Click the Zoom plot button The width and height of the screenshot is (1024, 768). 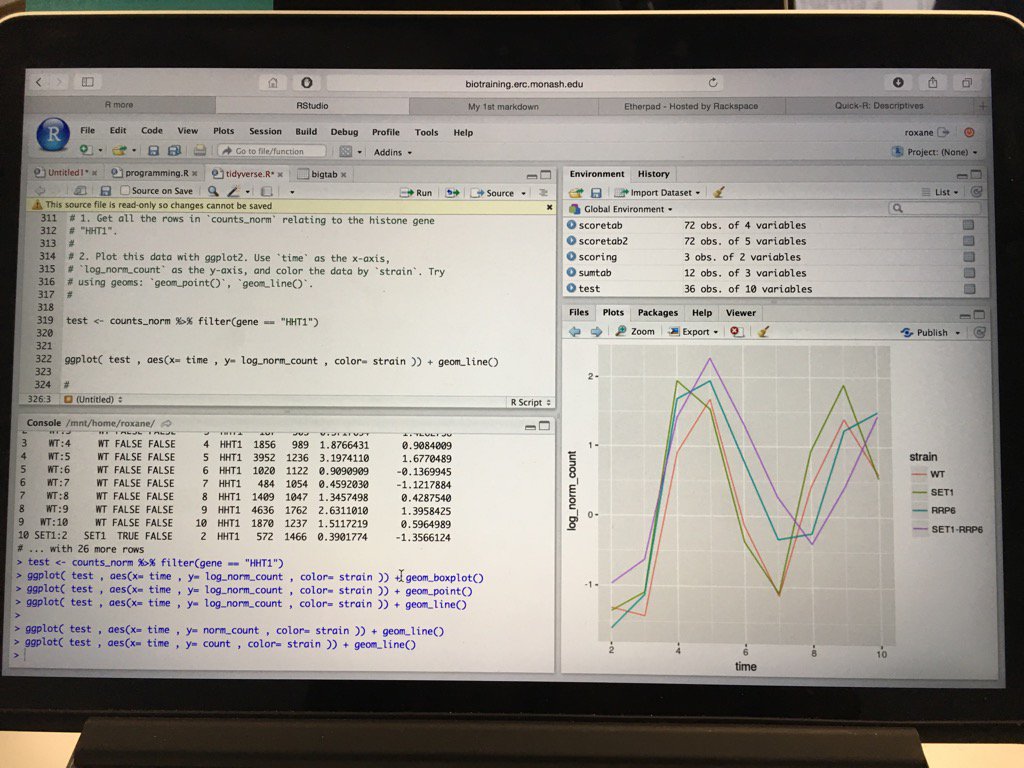[635, 332]
